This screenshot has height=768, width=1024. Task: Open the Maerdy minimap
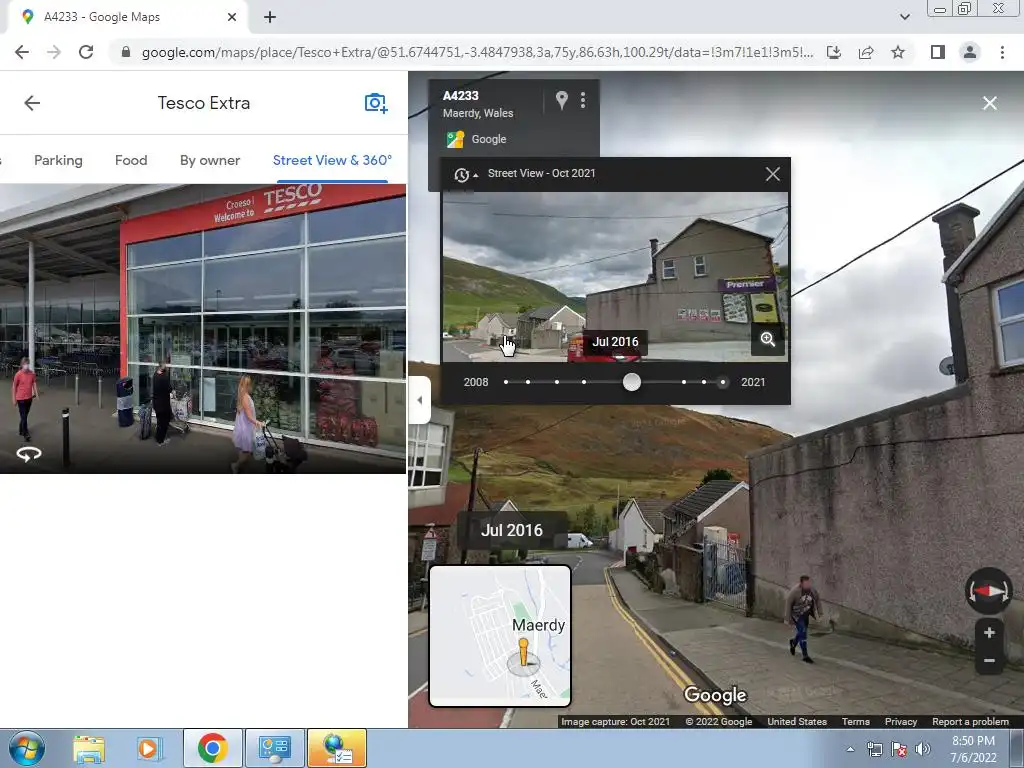pos(500,636)
